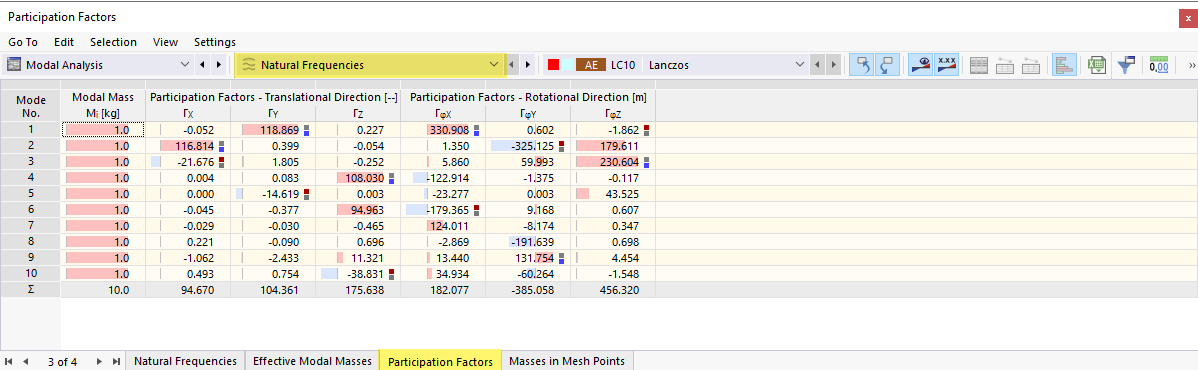Click the cell with value 330.908

coord(443,130)
